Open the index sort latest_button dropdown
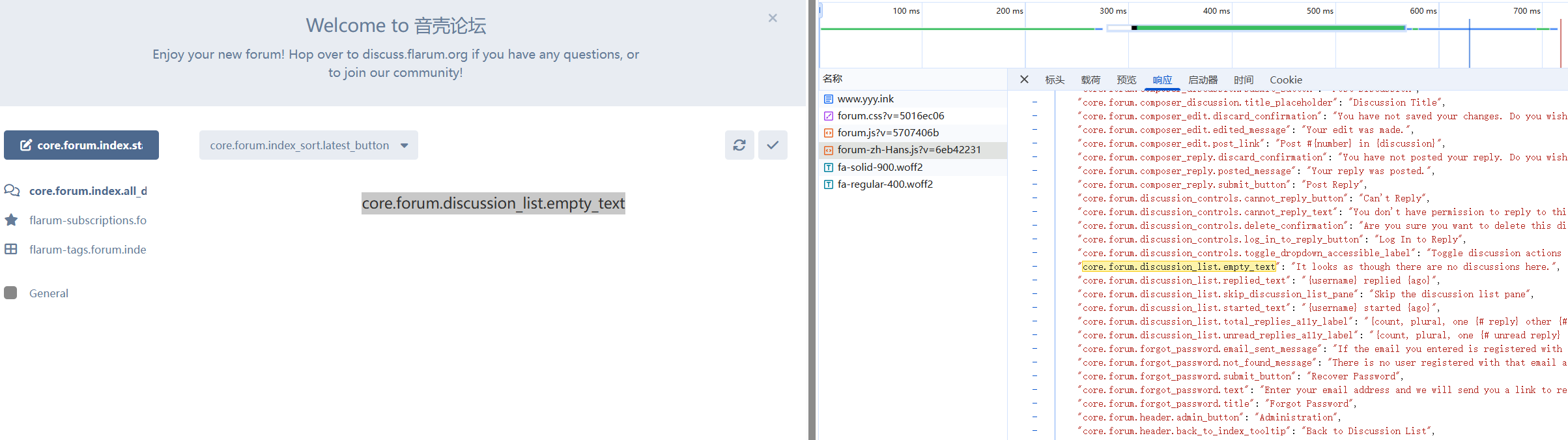The height and width of the screenshot is (440, 1568). pyautogui.click(x=308, y=145)
